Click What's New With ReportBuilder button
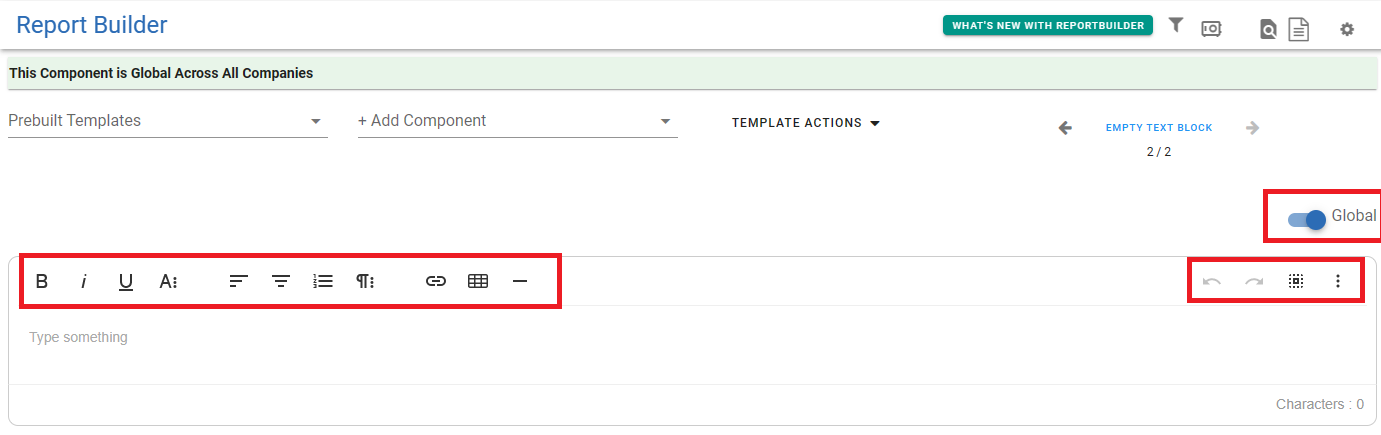The height and width of the screenshot is (435, 1381). (x=1048, y=26)
